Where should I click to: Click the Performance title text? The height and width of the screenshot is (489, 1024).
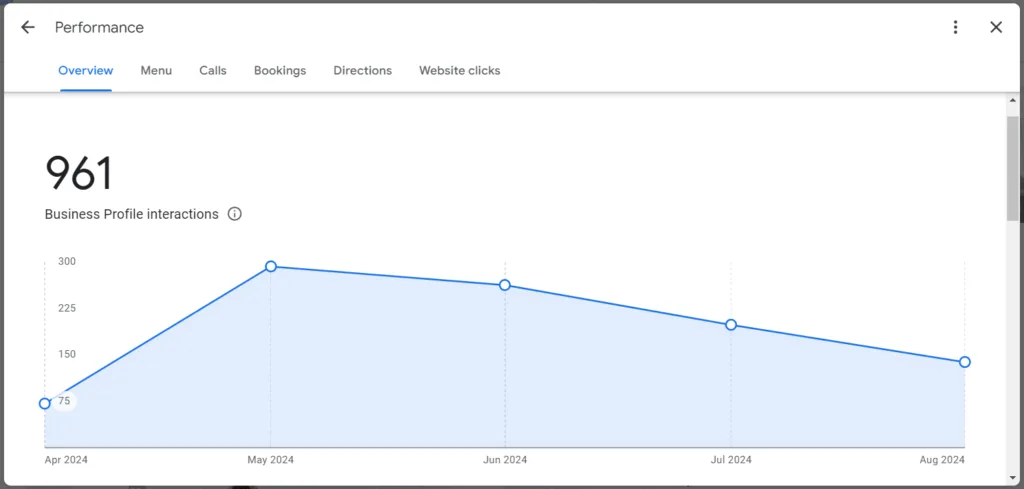[x=99, y=27]
